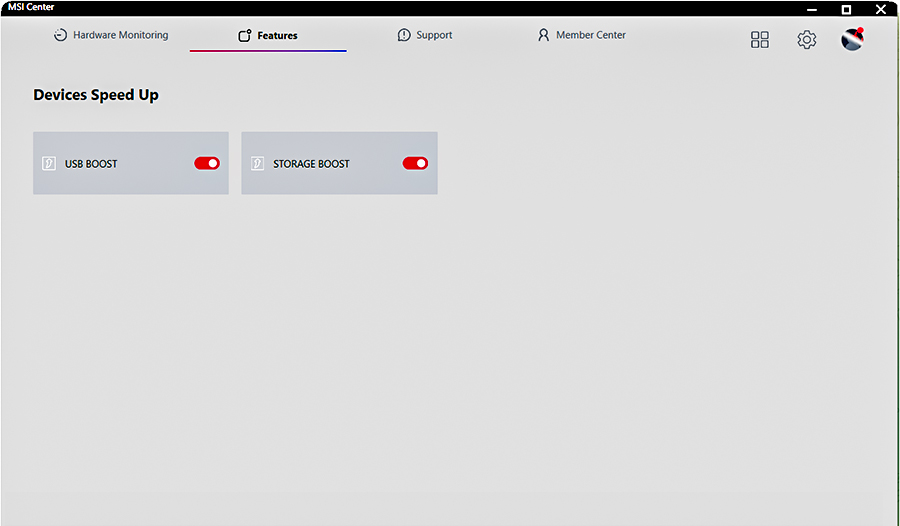Open the Member Center tab
This screenshot has width=900, height=526.
pyautogui.click(x=591, y=35)
